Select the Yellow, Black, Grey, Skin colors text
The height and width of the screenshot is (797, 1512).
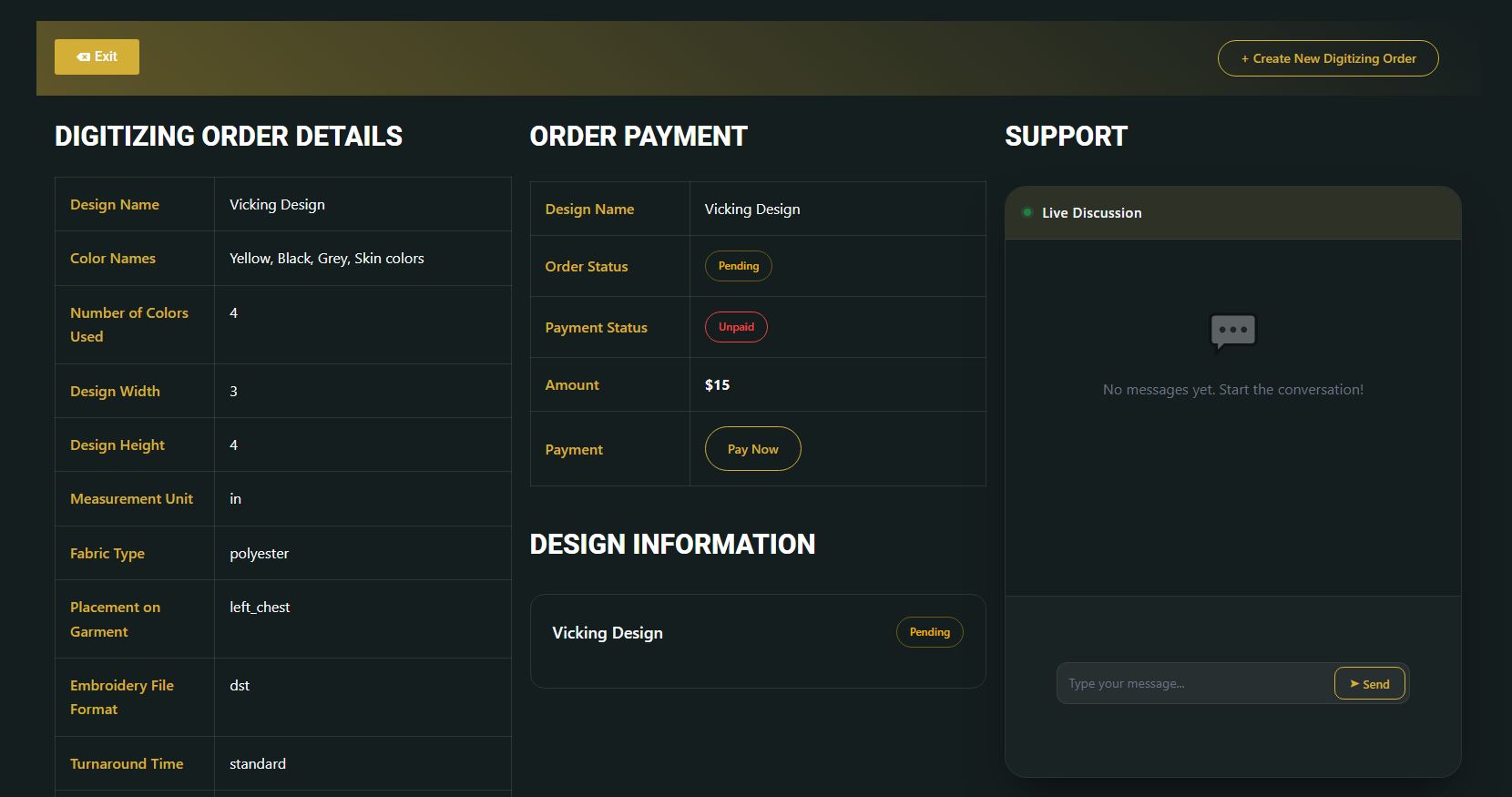coord(327,259)
